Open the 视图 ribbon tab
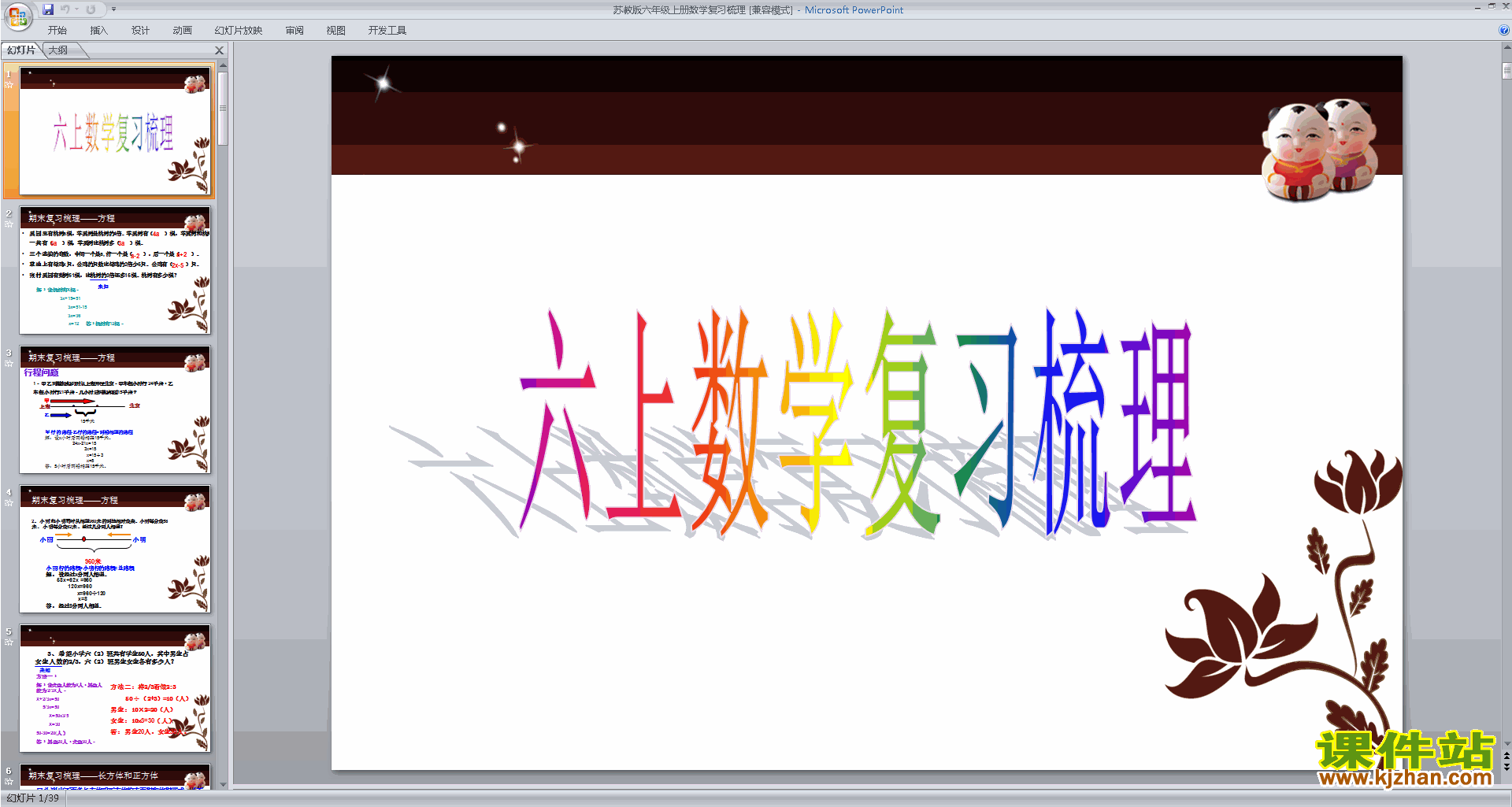1512x807 pixels. tap(336, 31)
